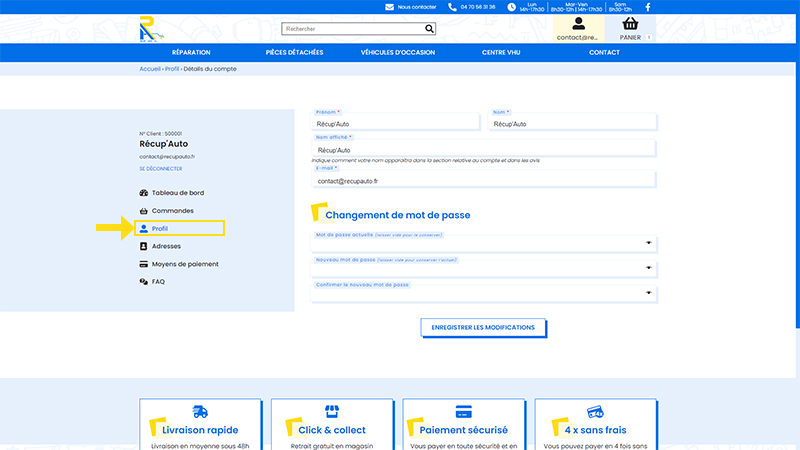Click the search magnifier icon
The height and width of the screenshot is (450, 800).
click(430, 29)
